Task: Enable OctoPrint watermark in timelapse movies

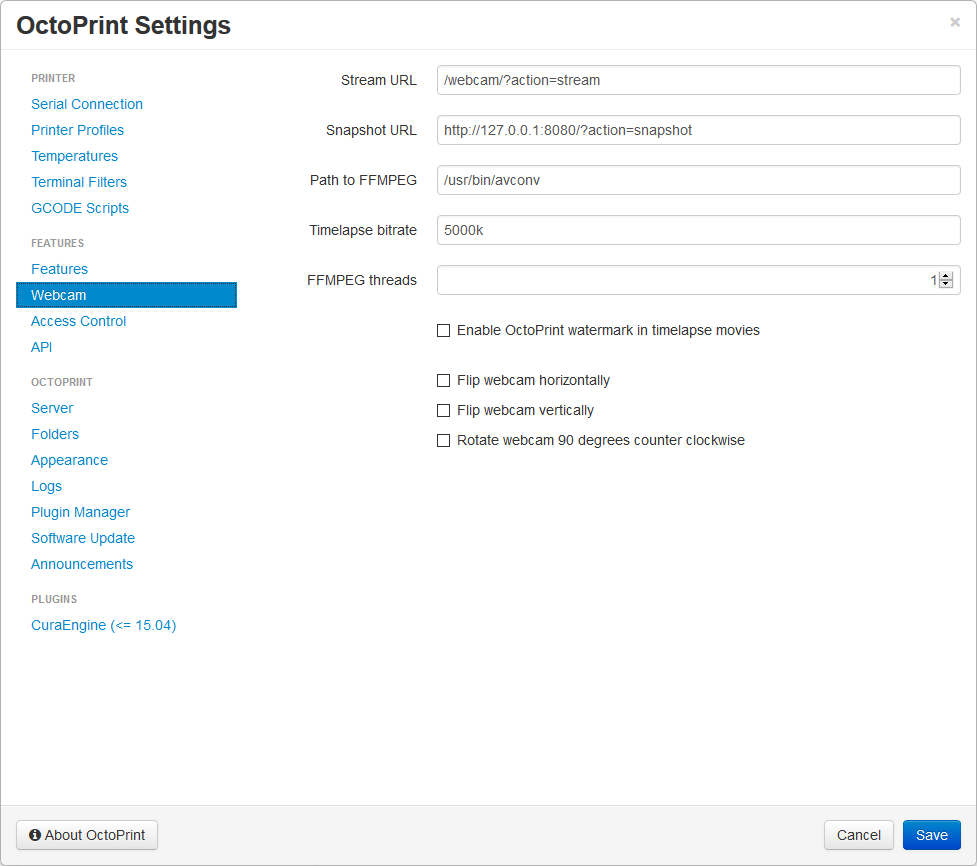Action: [444, 330]
